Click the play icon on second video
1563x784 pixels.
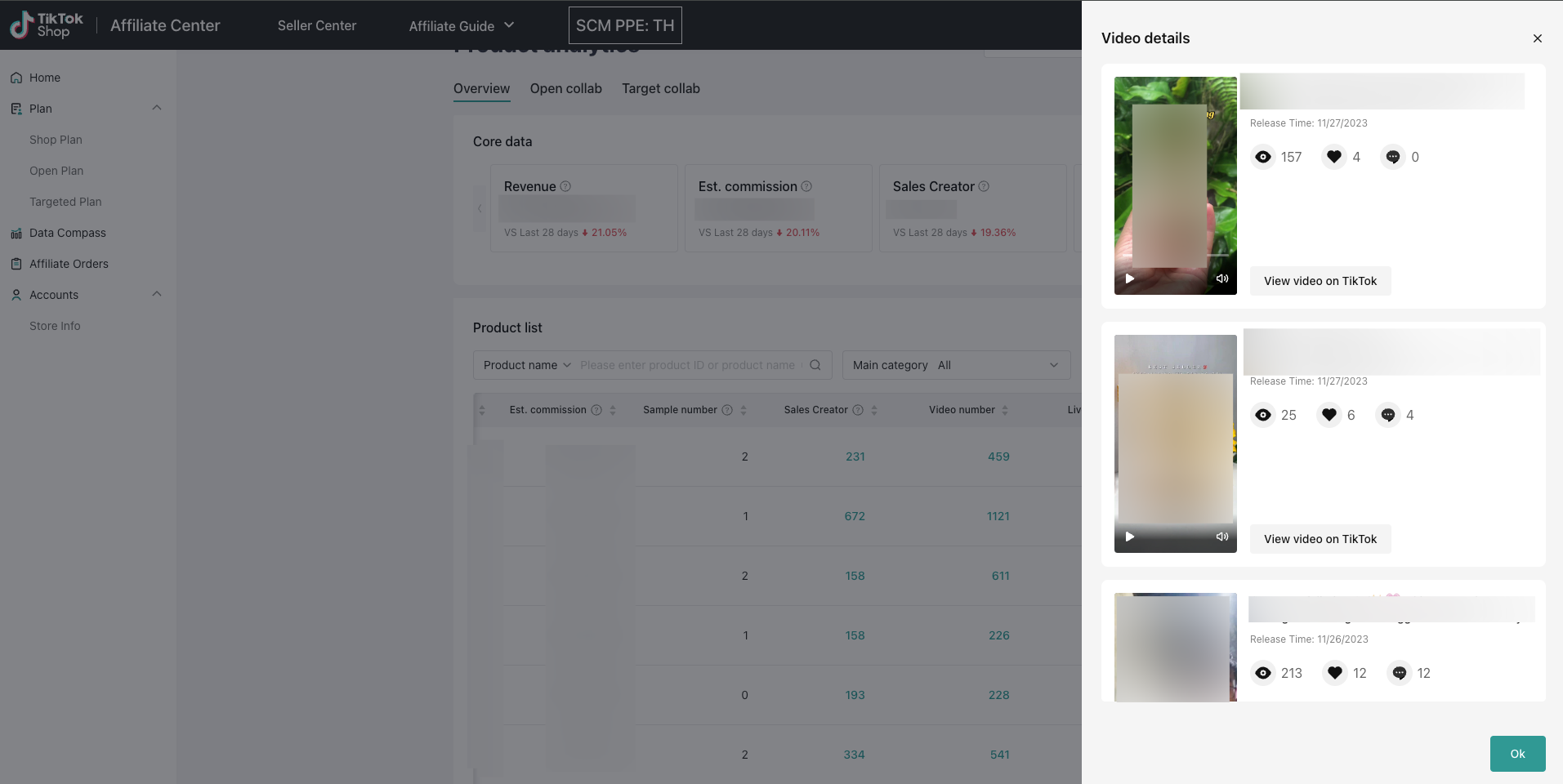(1130, 537)
